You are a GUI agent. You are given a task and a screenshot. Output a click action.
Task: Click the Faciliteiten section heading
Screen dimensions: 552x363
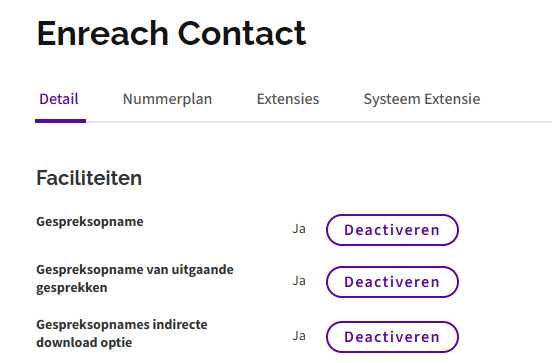click(89, 178)
